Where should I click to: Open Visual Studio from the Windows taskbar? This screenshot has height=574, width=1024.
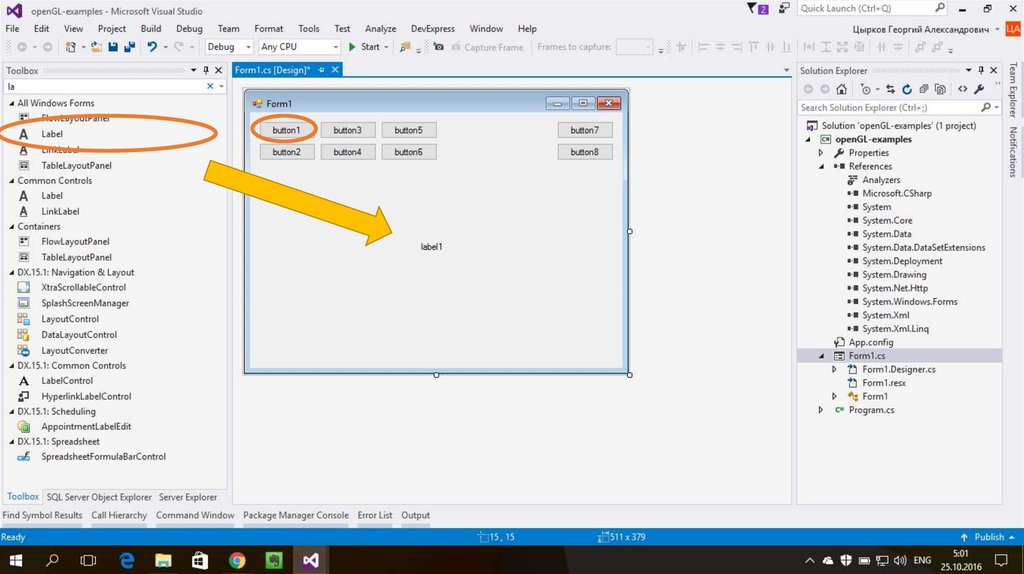point(311,560)
